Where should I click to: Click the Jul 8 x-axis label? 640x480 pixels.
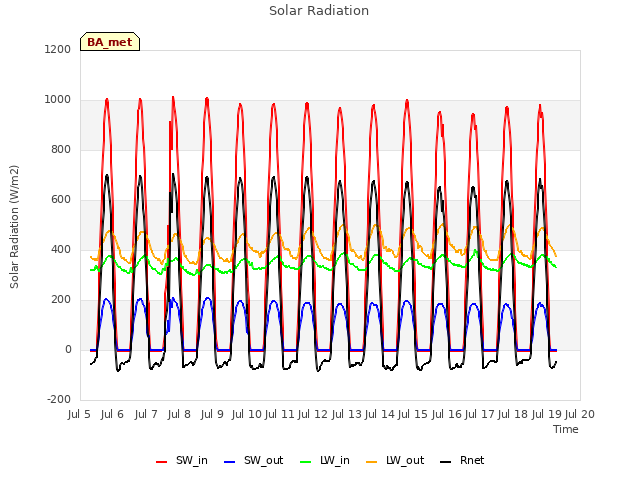point(179,414)
